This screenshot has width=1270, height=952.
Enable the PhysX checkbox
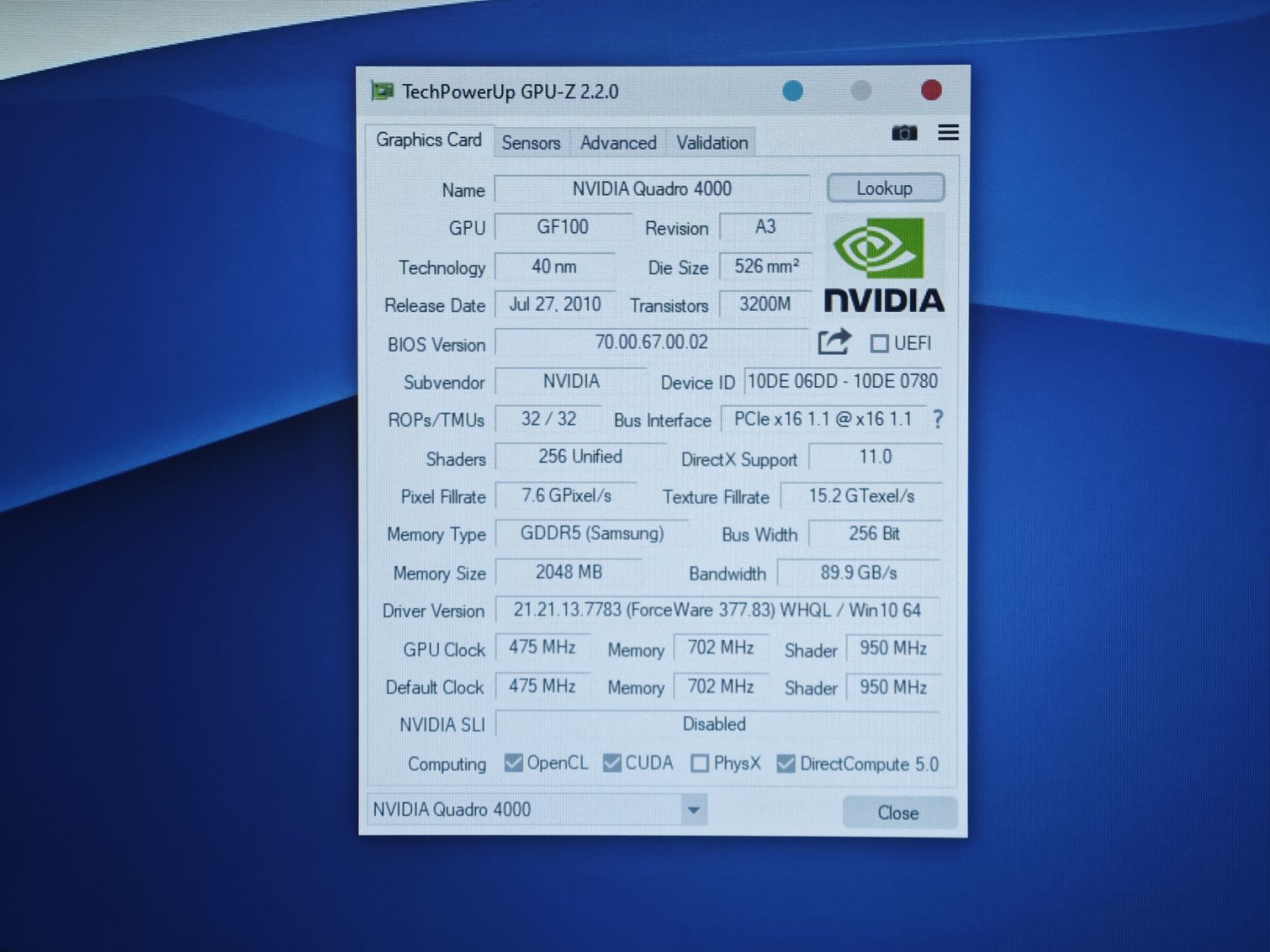tap(700, 763)
